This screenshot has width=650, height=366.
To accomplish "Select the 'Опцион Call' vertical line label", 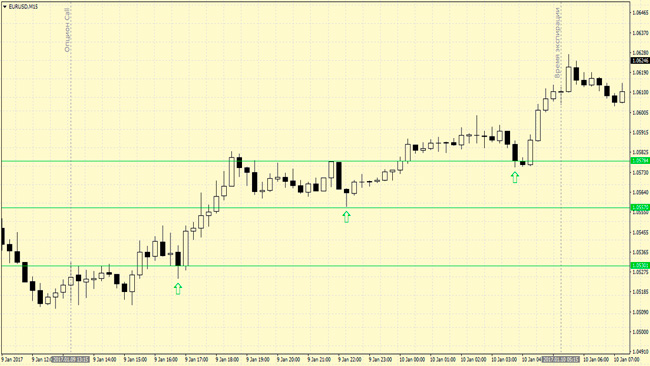I will 67,30.
